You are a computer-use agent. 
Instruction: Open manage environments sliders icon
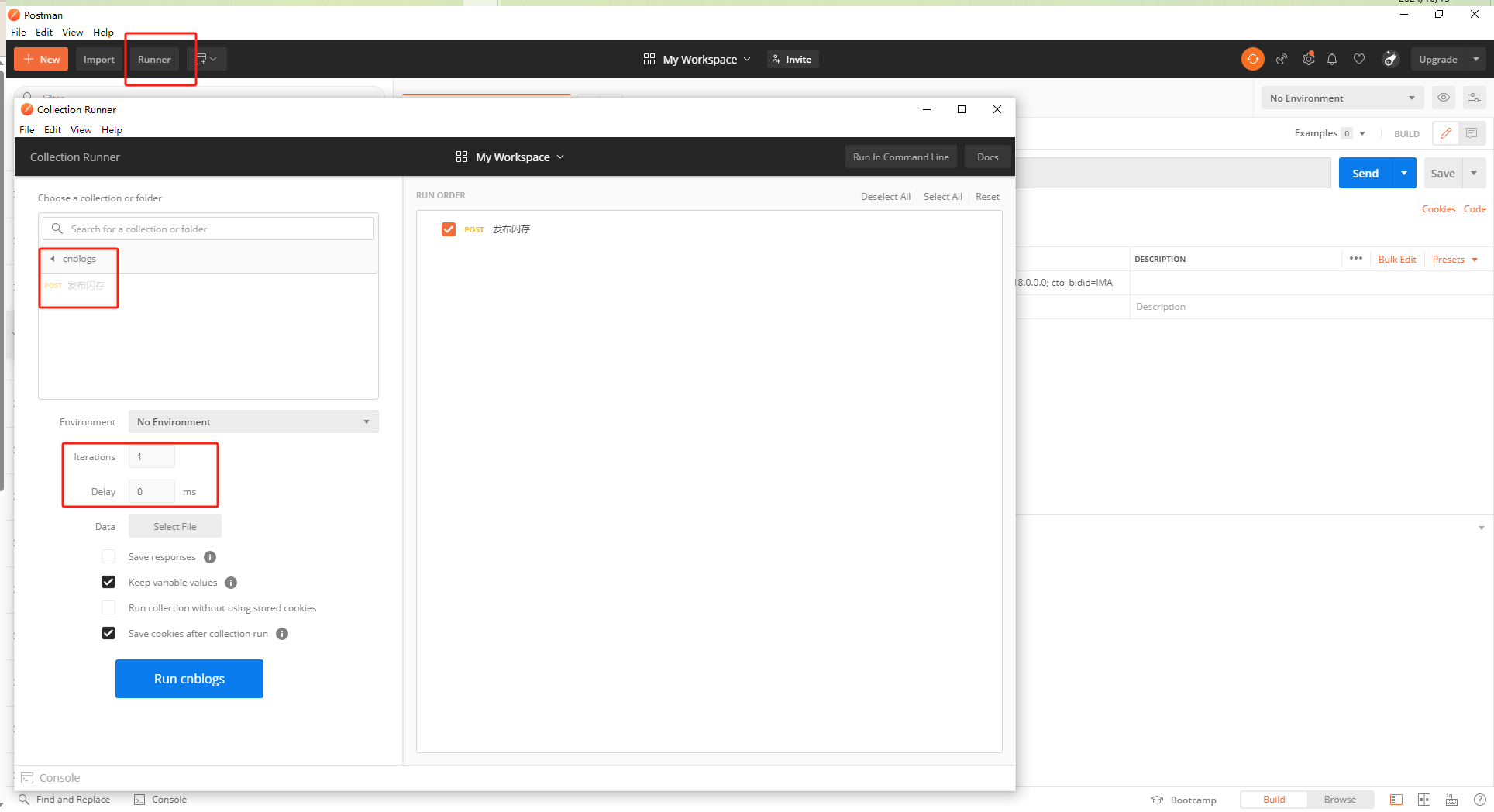[x=1475, y=98]
